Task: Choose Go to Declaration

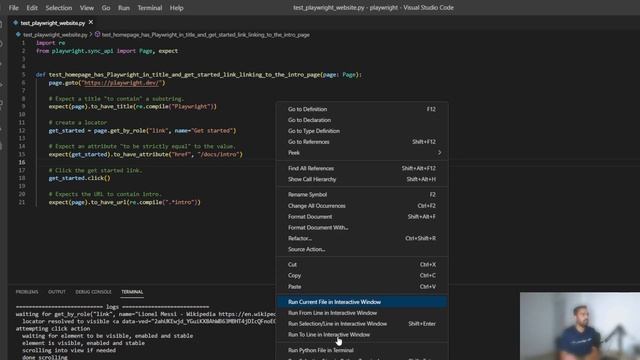Action: coord(362,120)
